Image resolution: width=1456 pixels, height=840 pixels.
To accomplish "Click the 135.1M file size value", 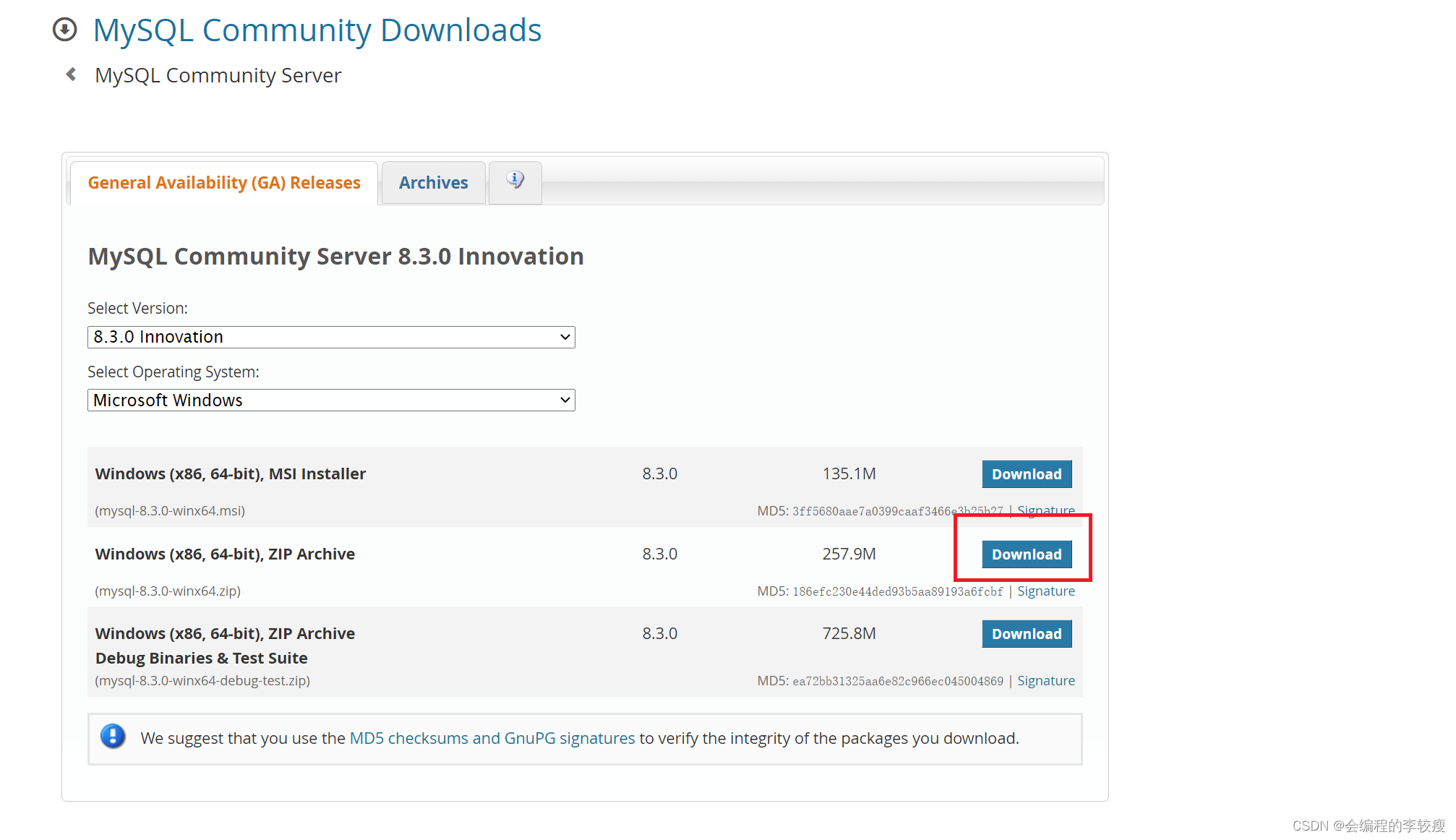I will (x=849, y=474).
